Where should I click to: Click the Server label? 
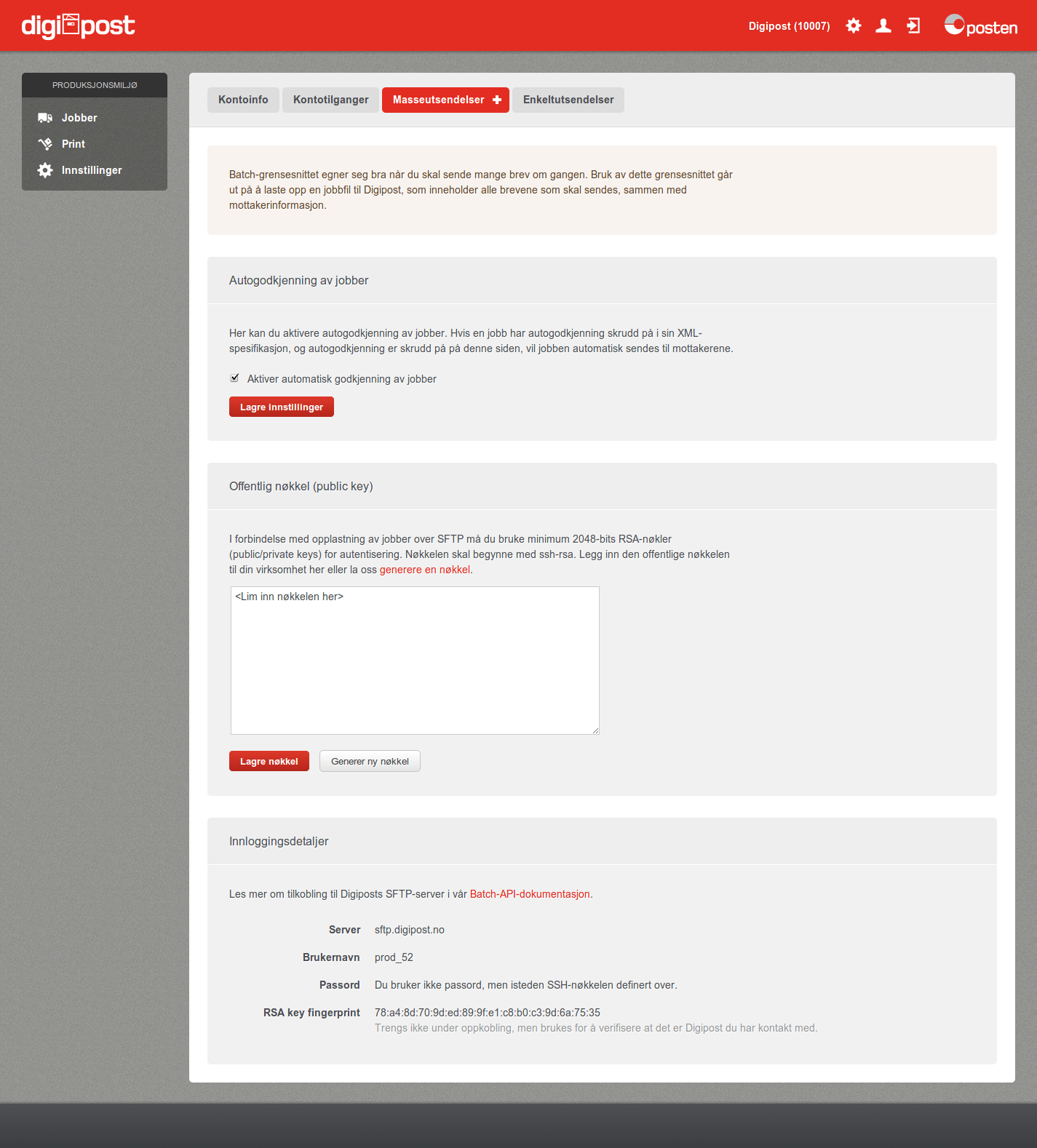click(345, 930)
